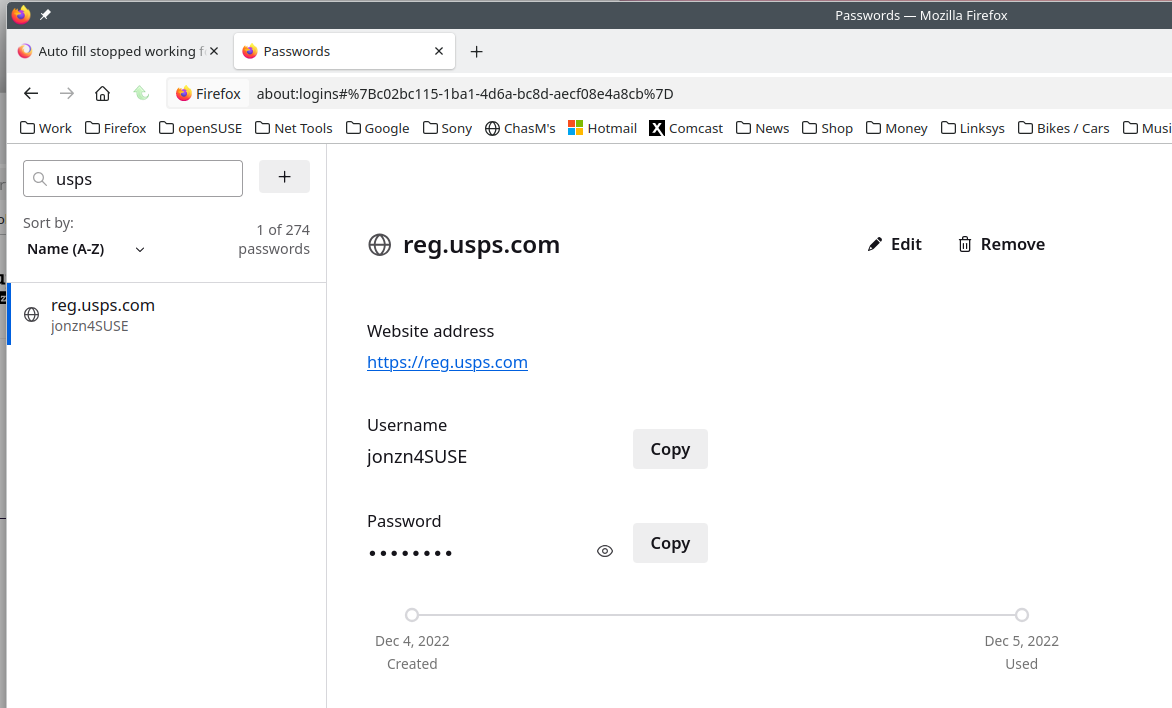Click the Created Dec 4, 2022 timeline point
This screenshot has height=708, width=1172.
point(412,615)
